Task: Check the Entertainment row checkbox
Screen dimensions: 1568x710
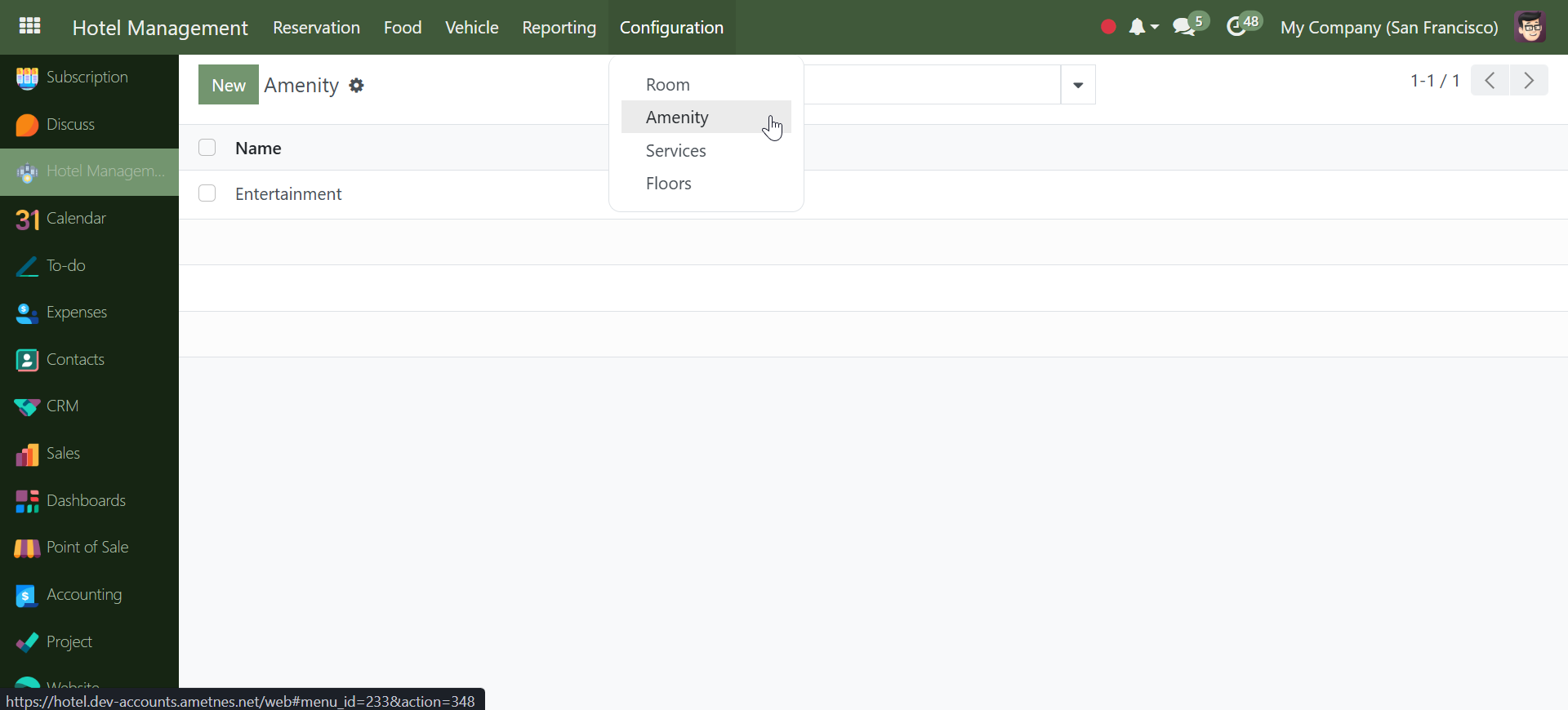Action: [x=207, y=193]
